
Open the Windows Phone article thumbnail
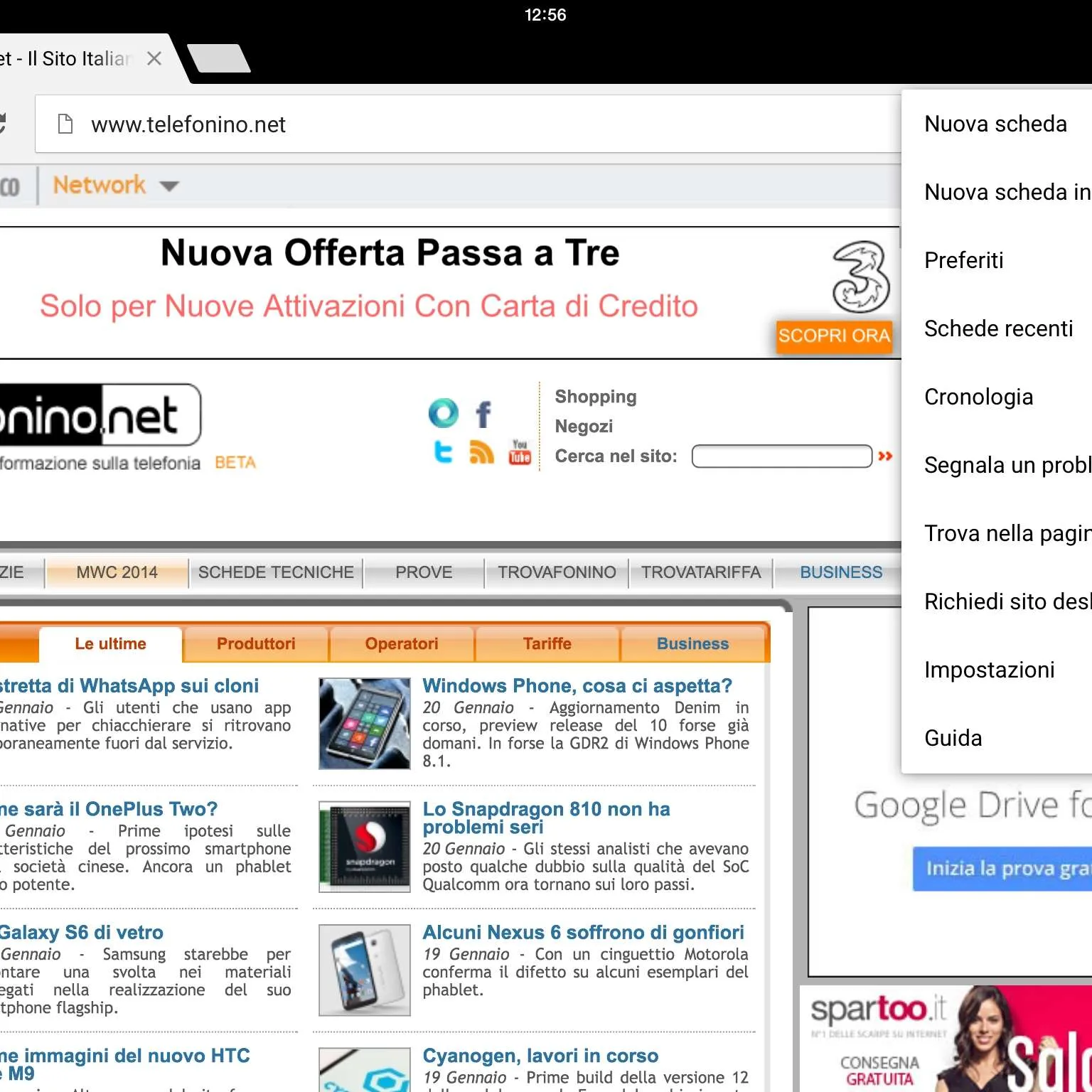pyautogui.click(x=365, y=724)
